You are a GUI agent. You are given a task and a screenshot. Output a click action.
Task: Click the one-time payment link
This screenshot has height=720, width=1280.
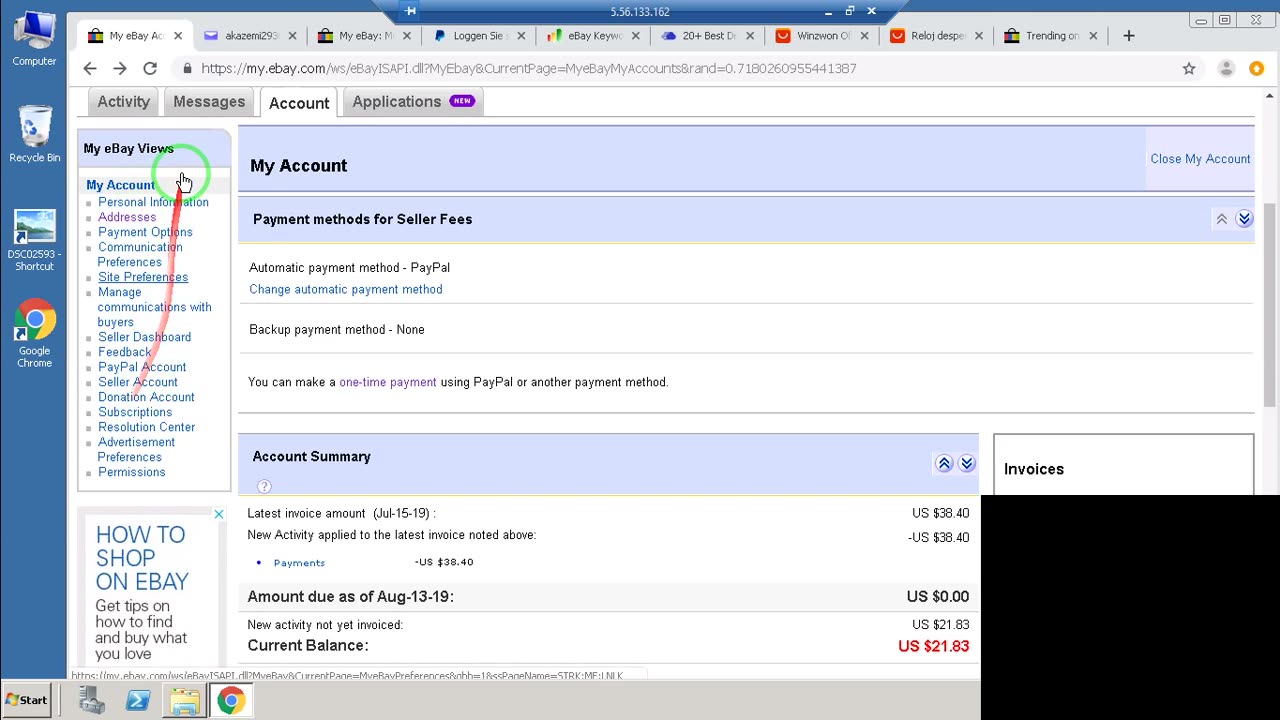(388, 382)
